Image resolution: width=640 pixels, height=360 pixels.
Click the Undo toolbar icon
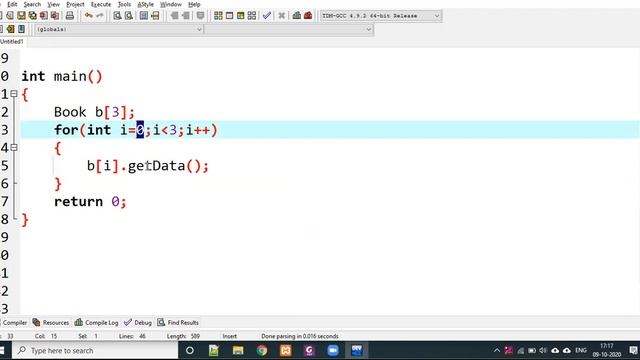click(x=89, y=16)
